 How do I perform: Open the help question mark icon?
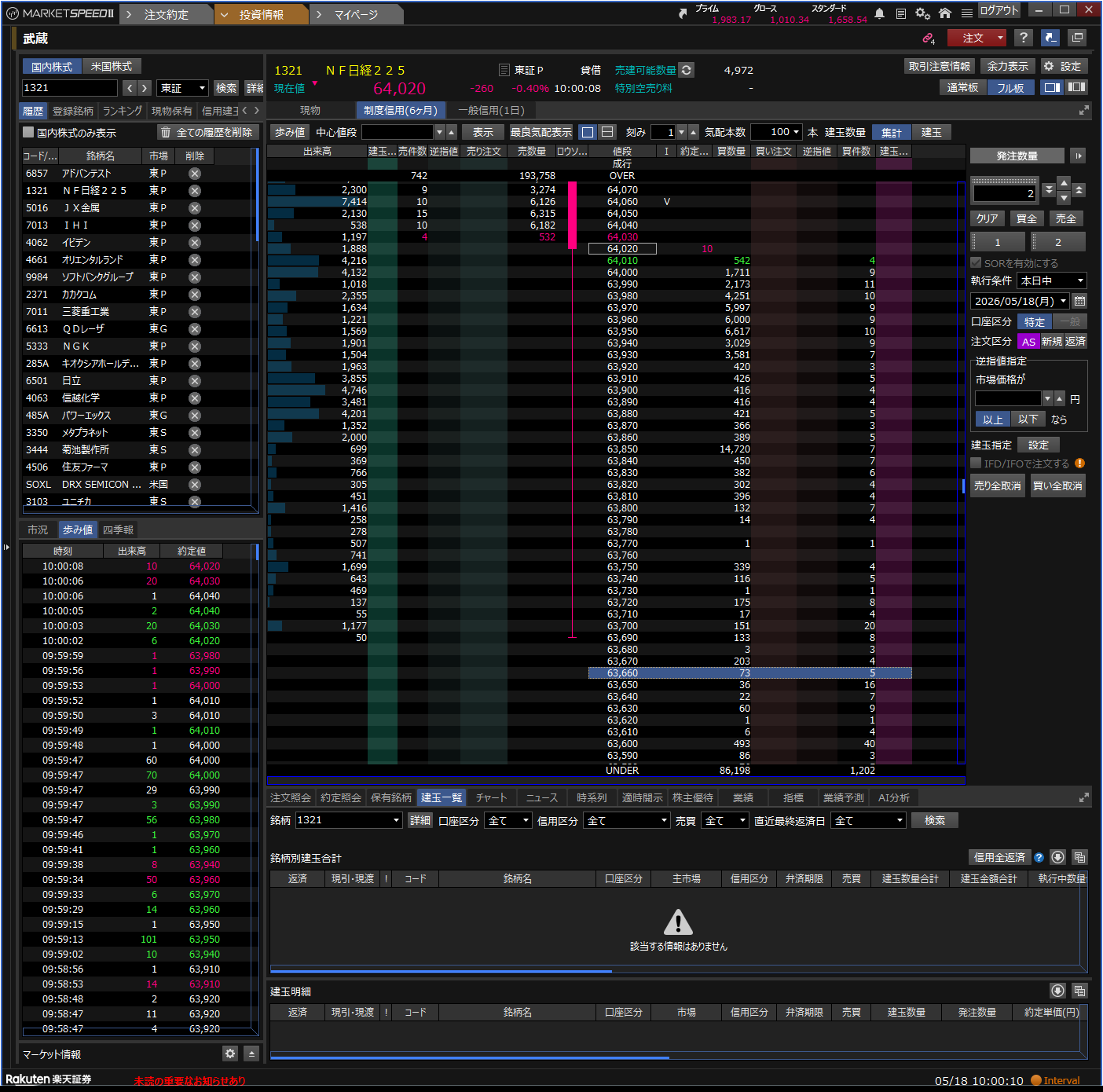[x=1023, y=38]
